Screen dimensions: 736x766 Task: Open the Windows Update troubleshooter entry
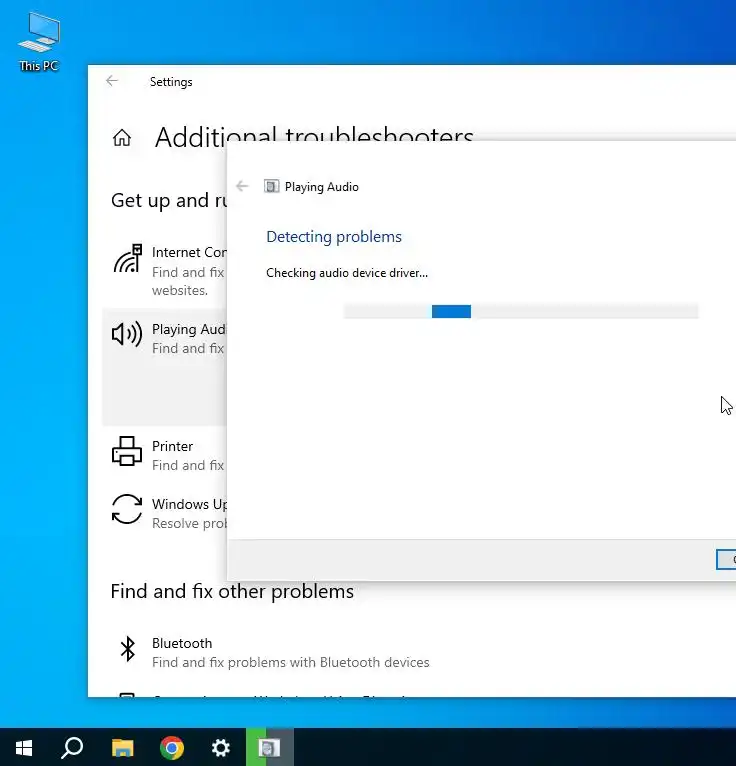pyautogui.click(x=165, y=513)
